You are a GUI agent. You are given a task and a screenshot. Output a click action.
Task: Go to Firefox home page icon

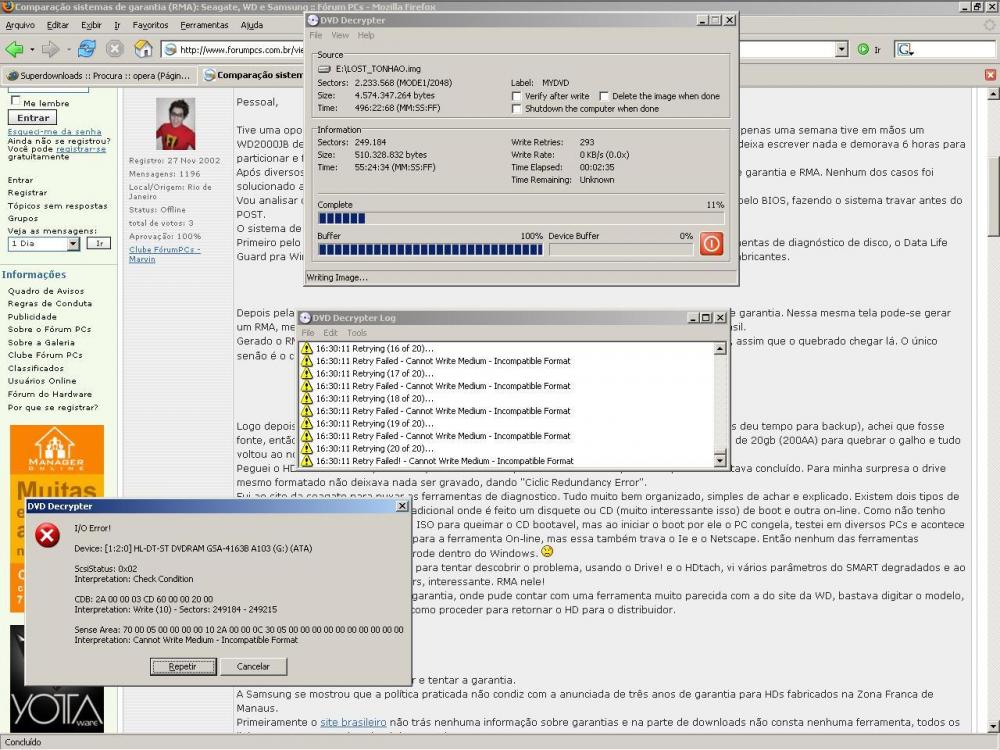point(143,49)
